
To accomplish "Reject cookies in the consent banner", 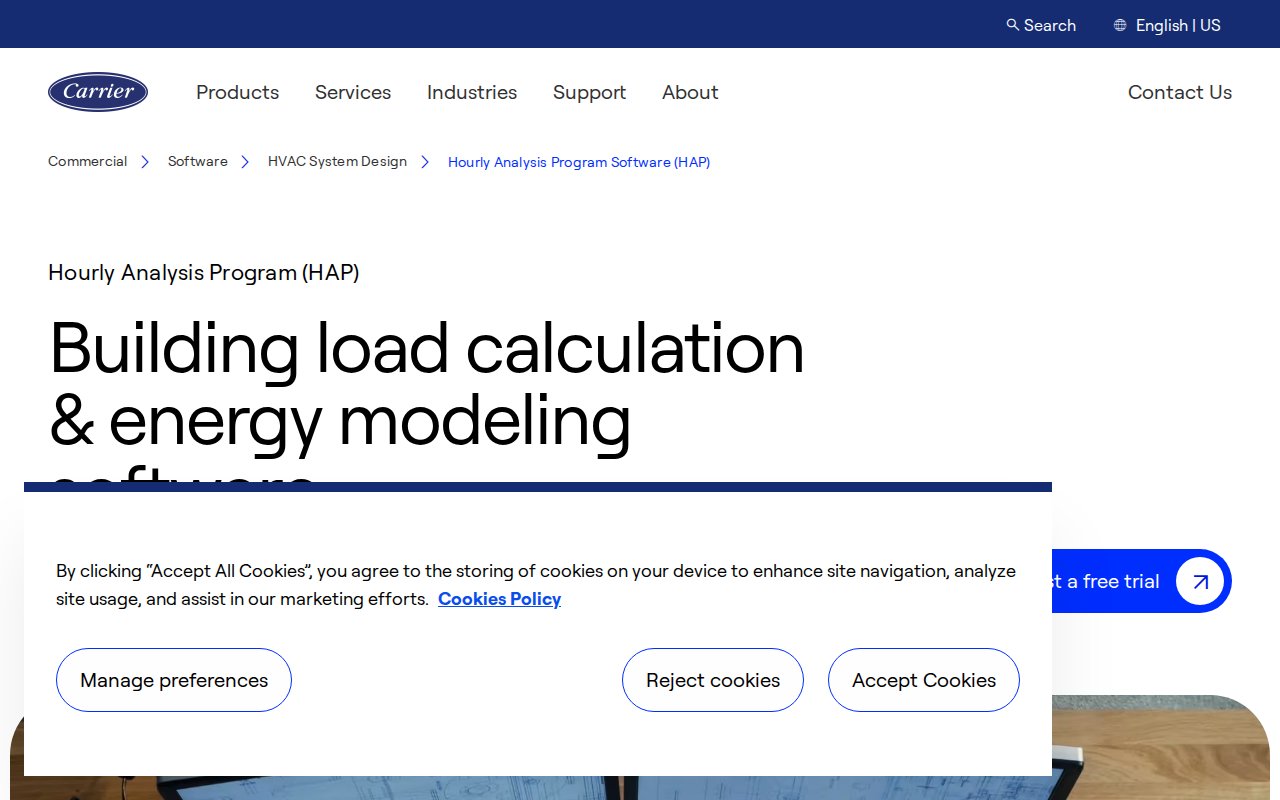I will point(713,680).
